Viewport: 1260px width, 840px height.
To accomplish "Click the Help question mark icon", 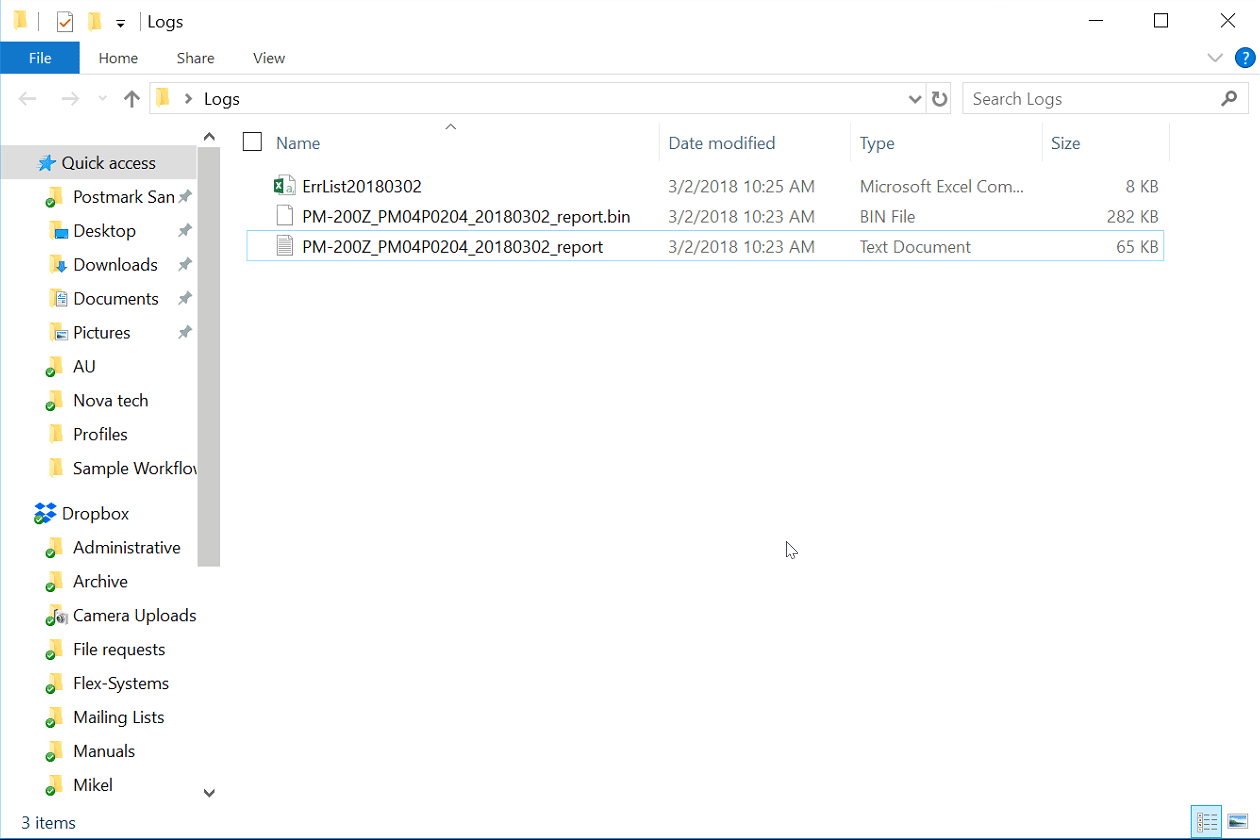I will click(1244, 58).
